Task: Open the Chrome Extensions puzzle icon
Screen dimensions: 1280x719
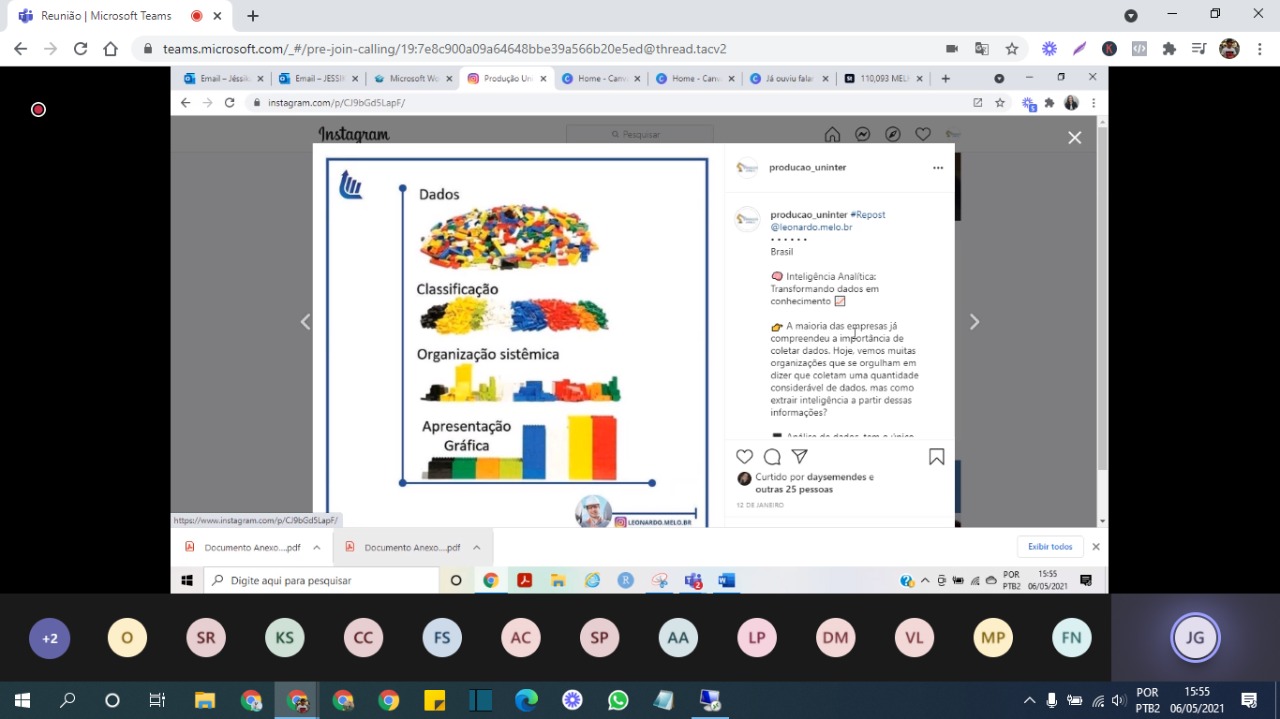Action: (1169, 49)
